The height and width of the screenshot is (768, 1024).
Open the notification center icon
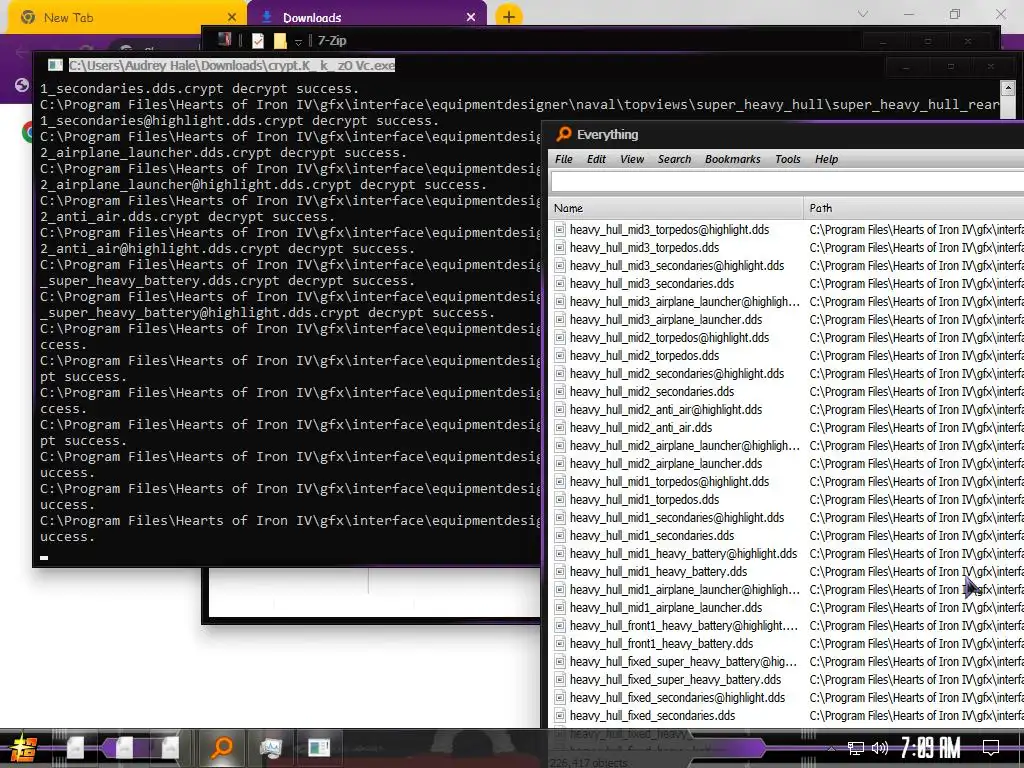click(991, 748)
